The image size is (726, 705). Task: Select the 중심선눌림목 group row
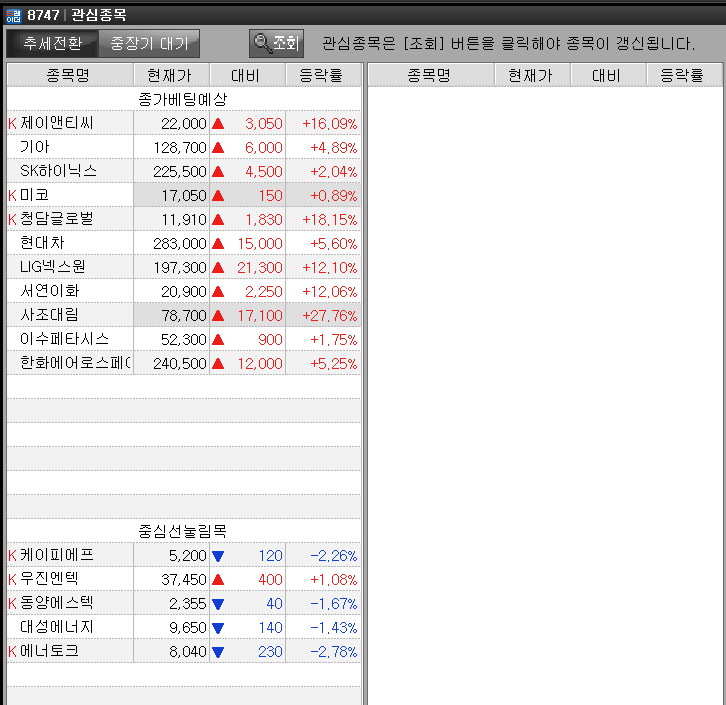(x=184, y=531)
